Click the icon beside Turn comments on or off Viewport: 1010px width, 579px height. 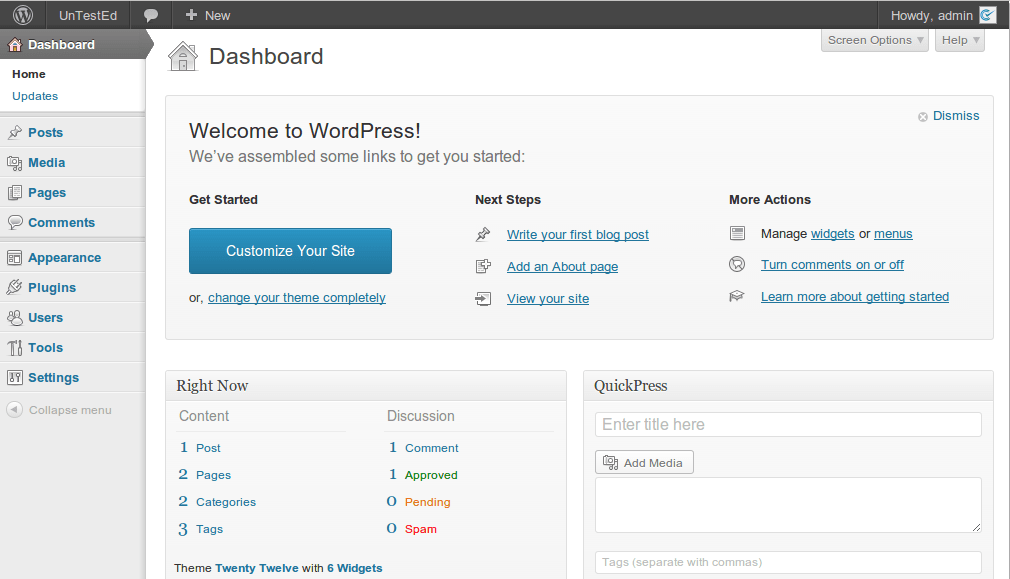point(737,264)
